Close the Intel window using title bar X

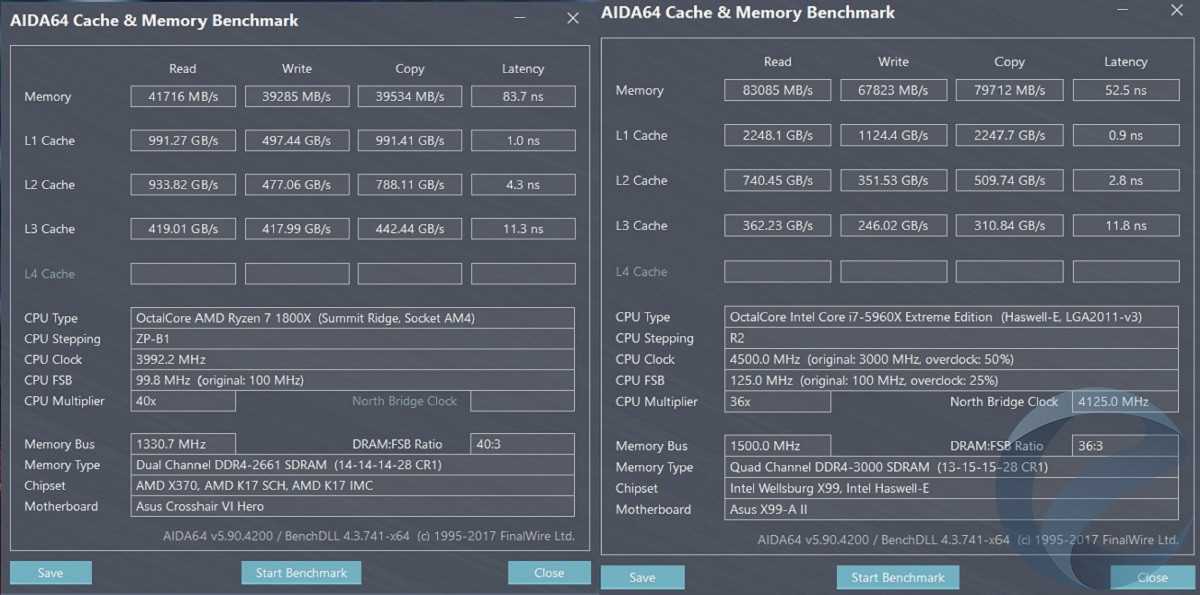coord(1175,10)
